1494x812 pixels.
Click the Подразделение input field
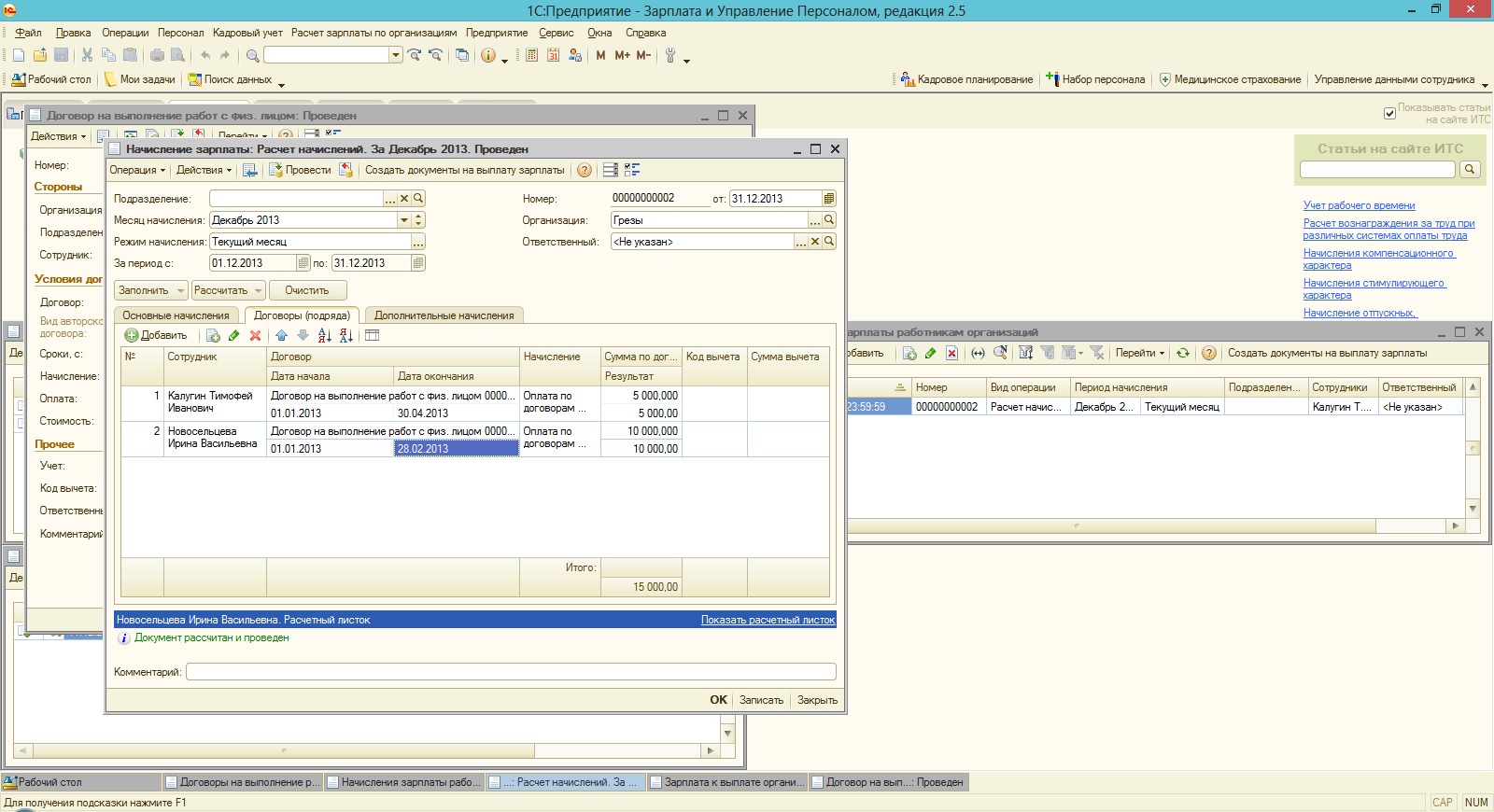click(297, 199)
